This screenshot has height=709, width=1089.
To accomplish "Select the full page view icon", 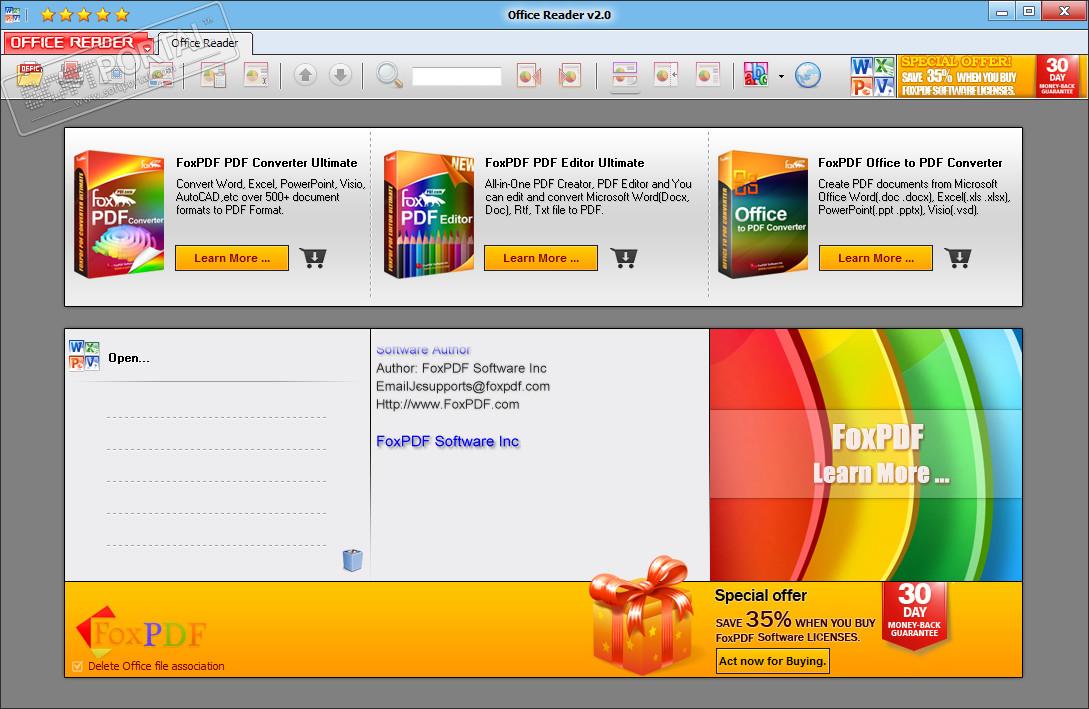I will (708, 74).
